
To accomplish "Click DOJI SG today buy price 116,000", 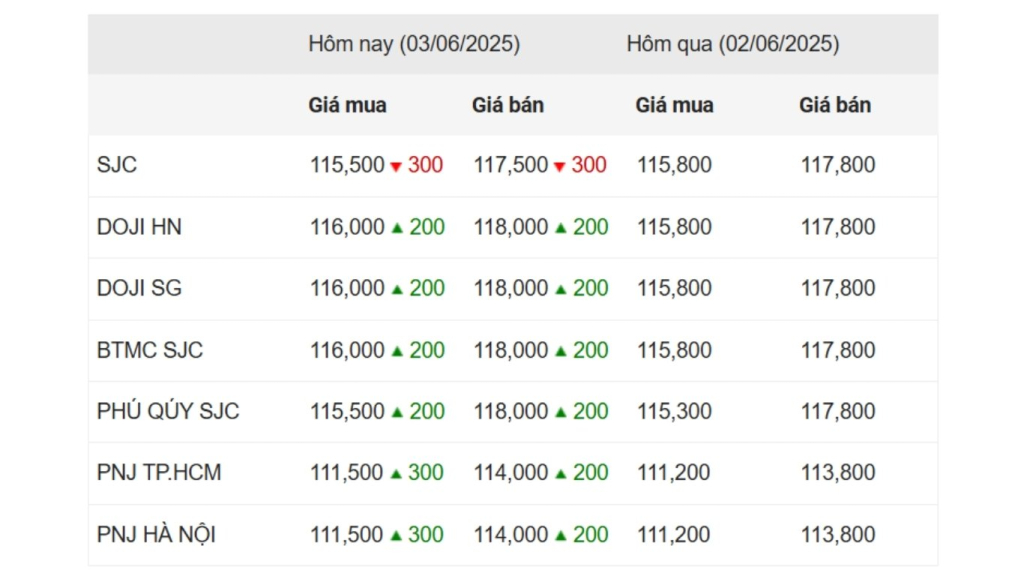I will [x=347, y=288].
